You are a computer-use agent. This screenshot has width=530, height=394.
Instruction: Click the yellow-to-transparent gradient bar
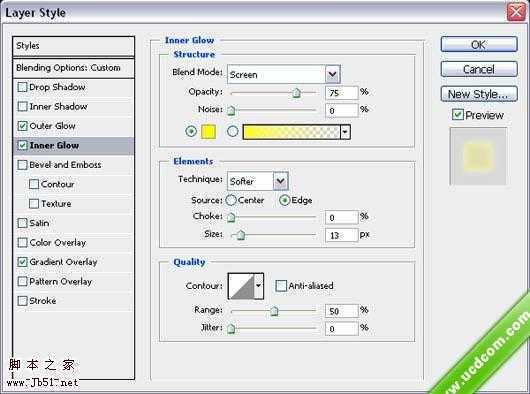[291, 132]
